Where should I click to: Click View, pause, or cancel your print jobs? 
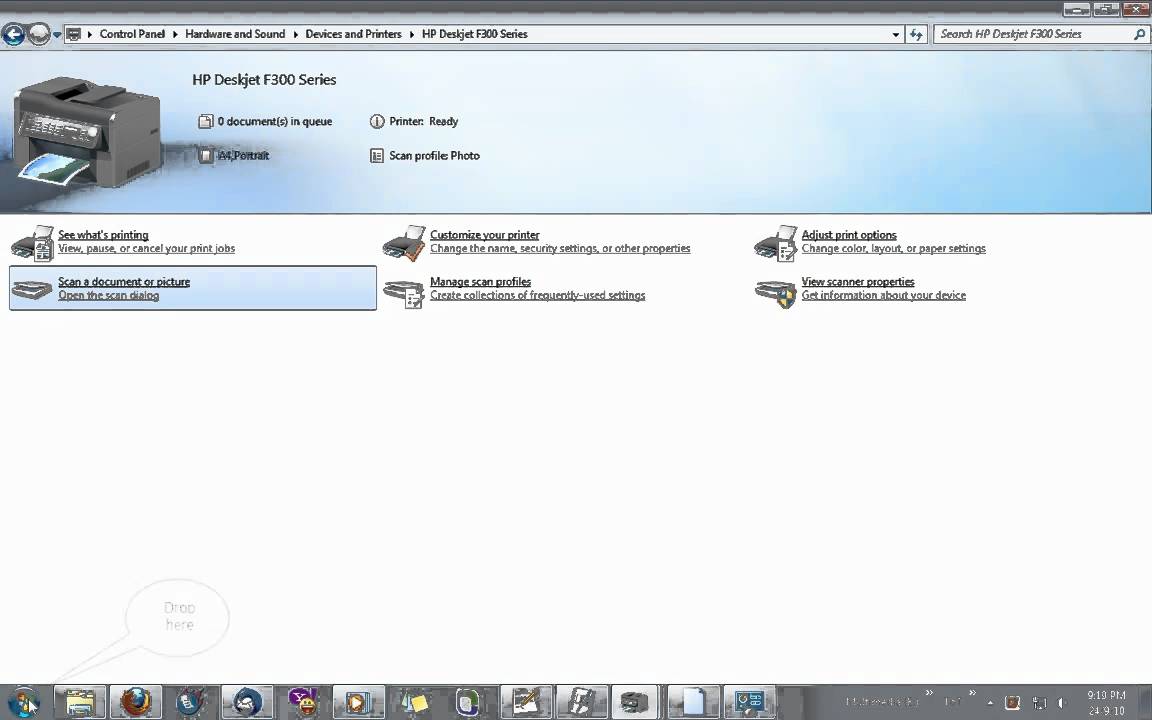[147, 248]
